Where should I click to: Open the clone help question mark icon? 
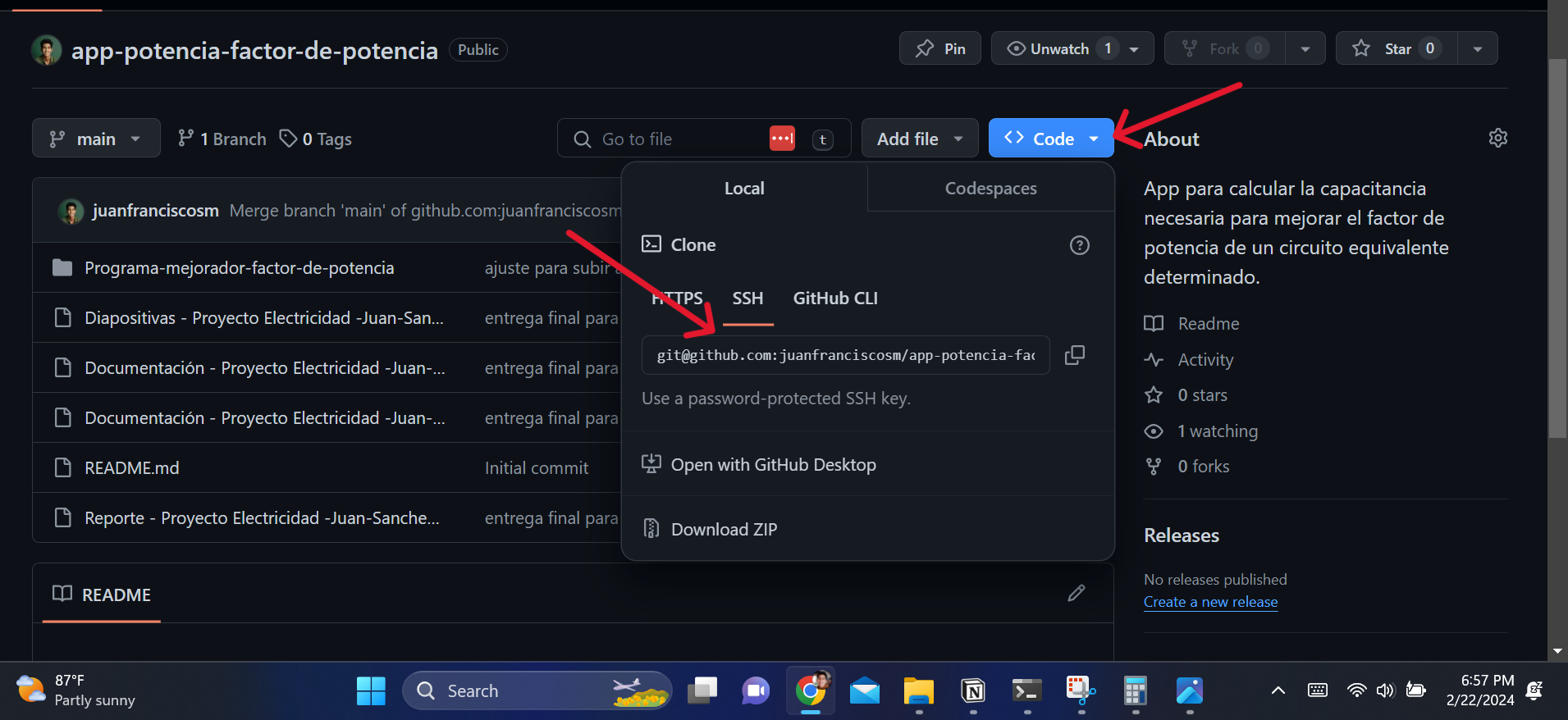(1080, 245)
